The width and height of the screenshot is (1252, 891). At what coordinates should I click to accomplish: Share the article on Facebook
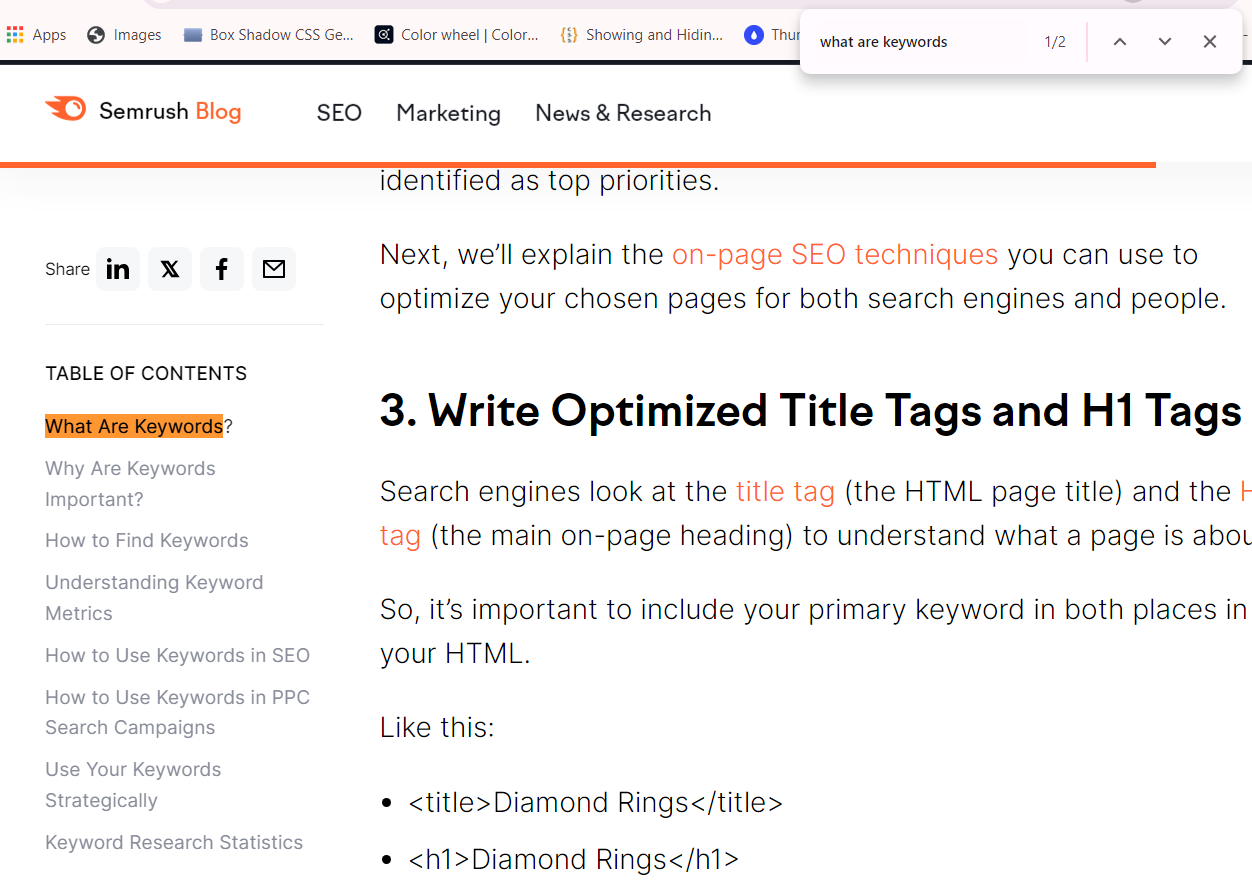222,268
